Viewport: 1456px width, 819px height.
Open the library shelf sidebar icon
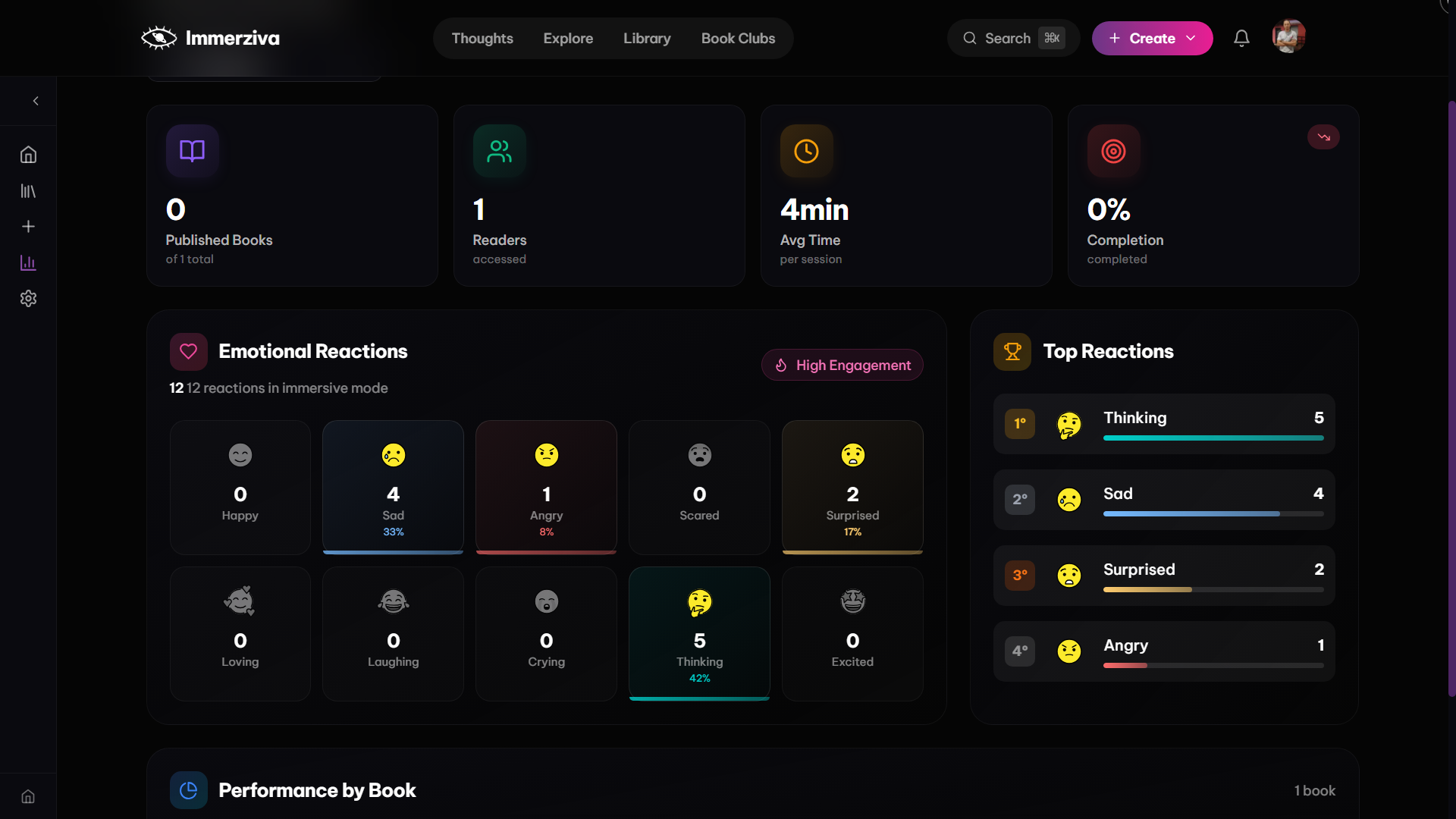(28, 191)
